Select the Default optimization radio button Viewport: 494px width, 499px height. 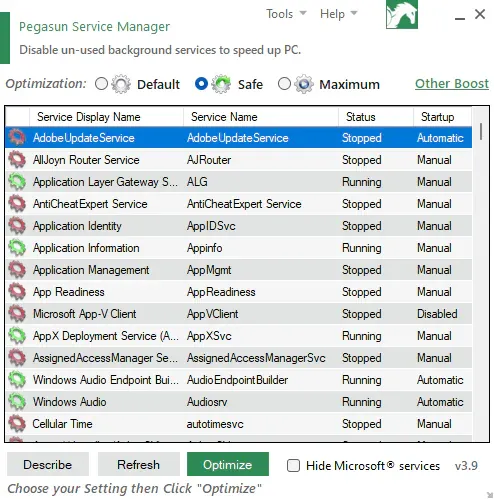(101, 84)
